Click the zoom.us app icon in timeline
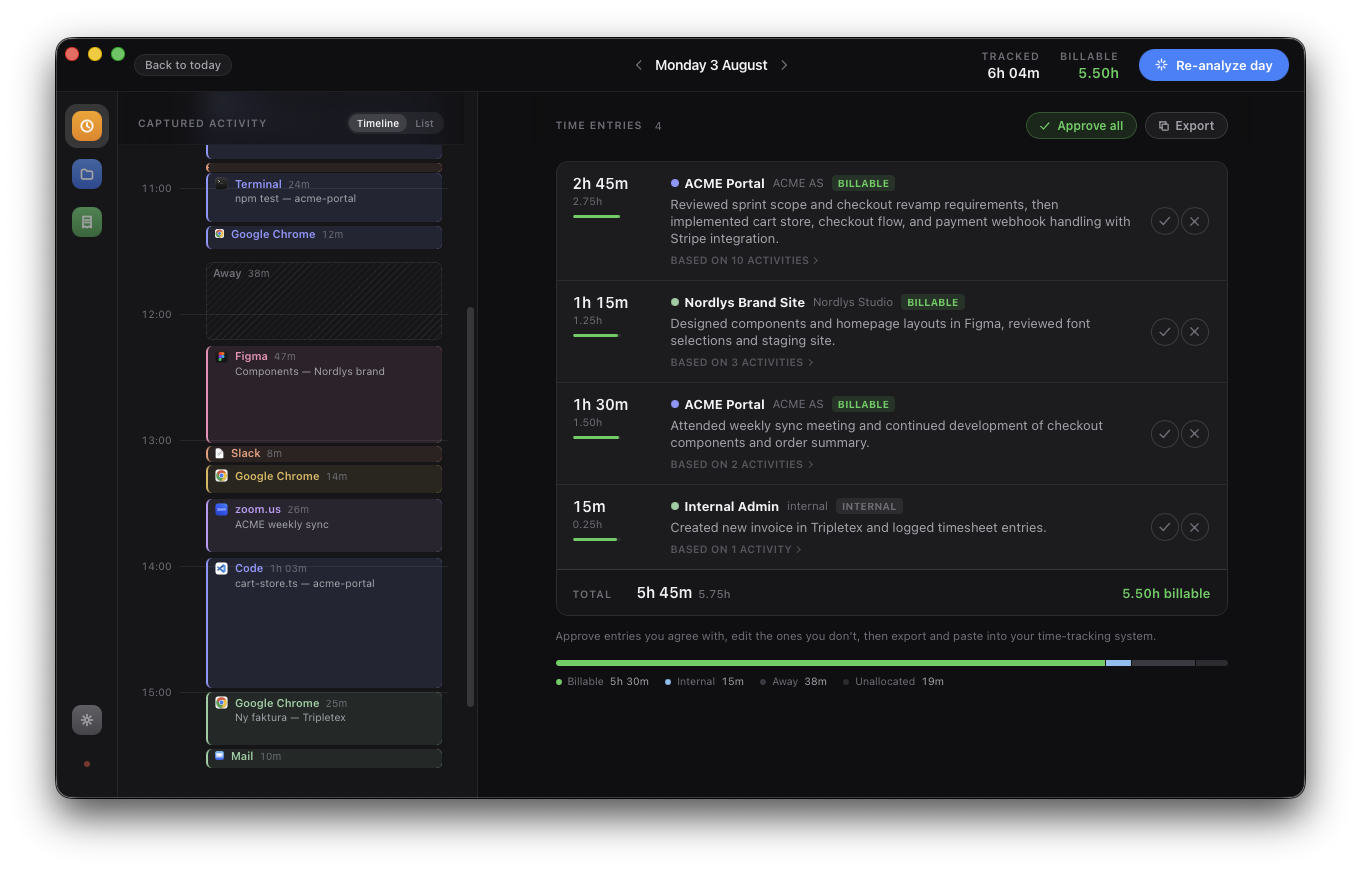The image size is (1361, 872). point(221,509)
